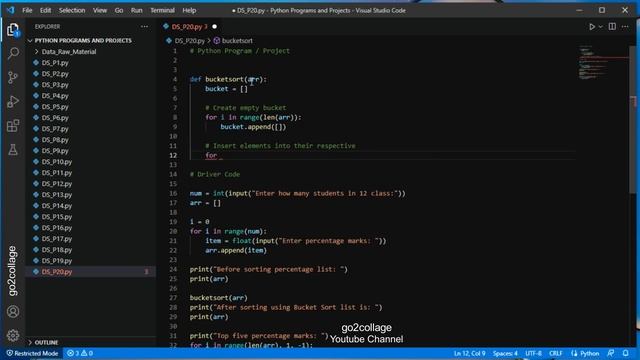Open the View menu
640x360 pixels.
click(100, 10)
